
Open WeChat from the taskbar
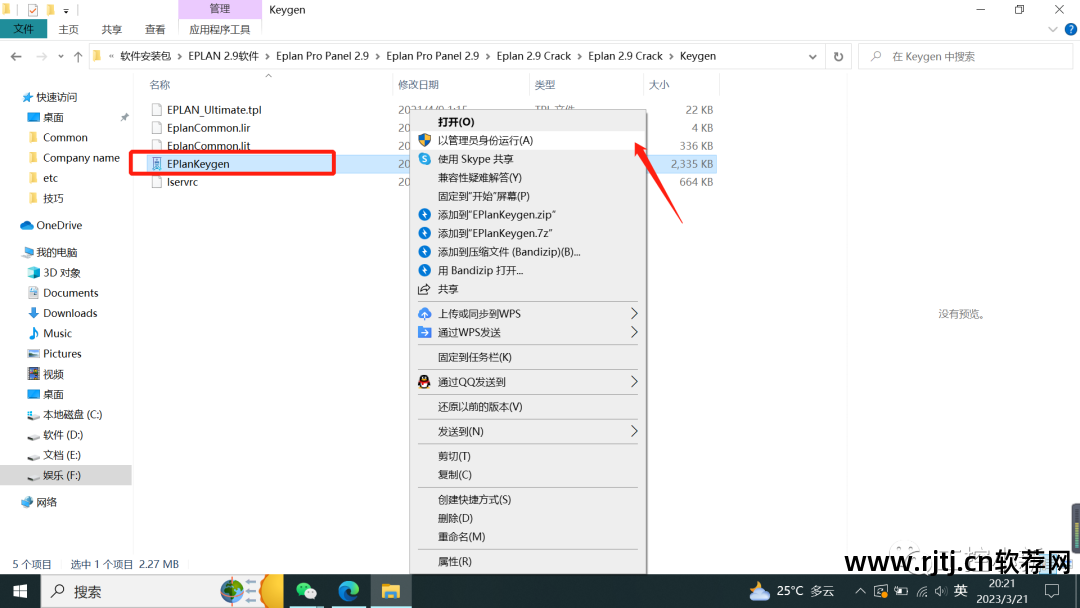306,591
